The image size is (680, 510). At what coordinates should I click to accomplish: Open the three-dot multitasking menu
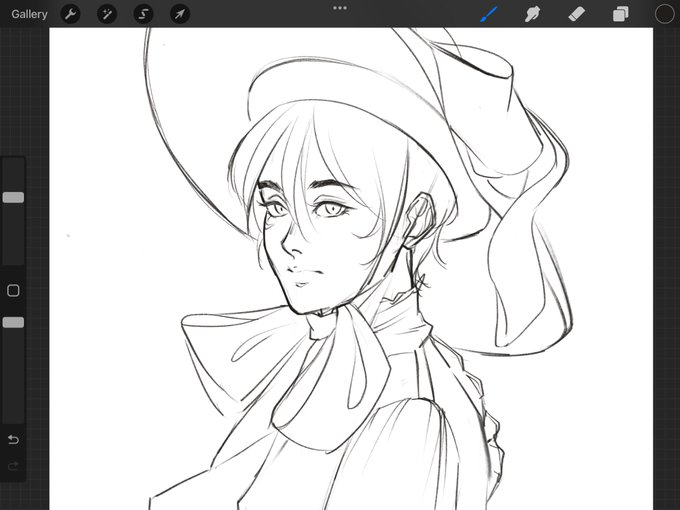pyautogui.click(x=340, y=8)
